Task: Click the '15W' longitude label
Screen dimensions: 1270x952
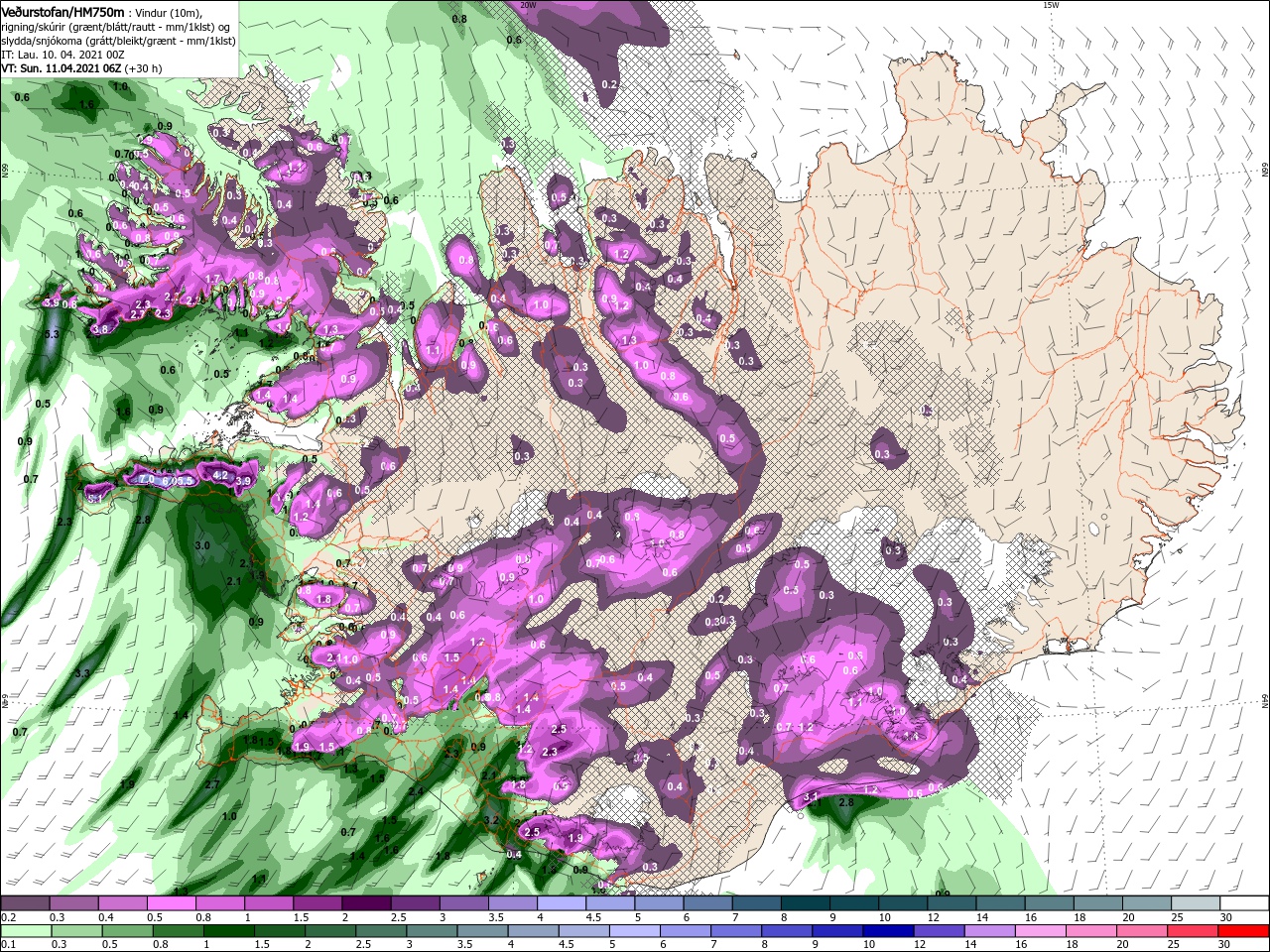Action: [1051, 5]
